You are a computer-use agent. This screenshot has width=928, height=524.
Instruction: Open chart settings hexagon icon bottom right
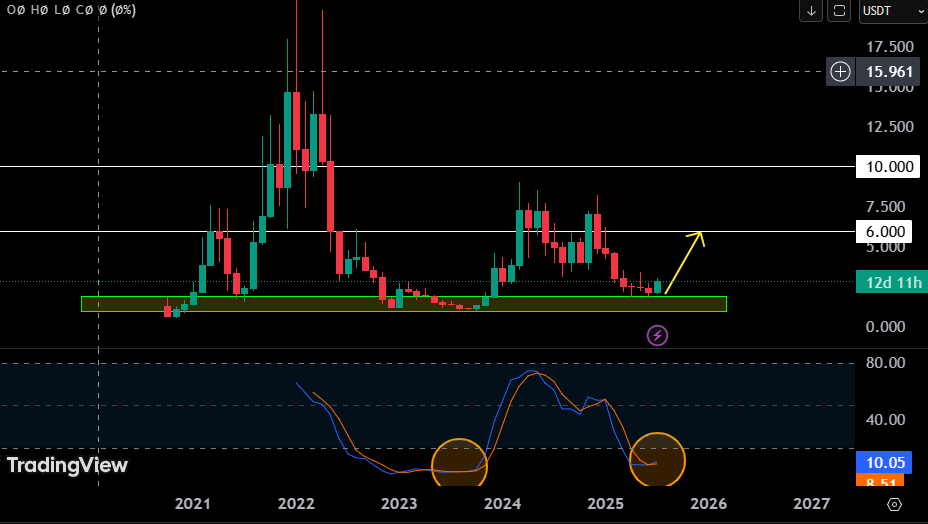894,504
